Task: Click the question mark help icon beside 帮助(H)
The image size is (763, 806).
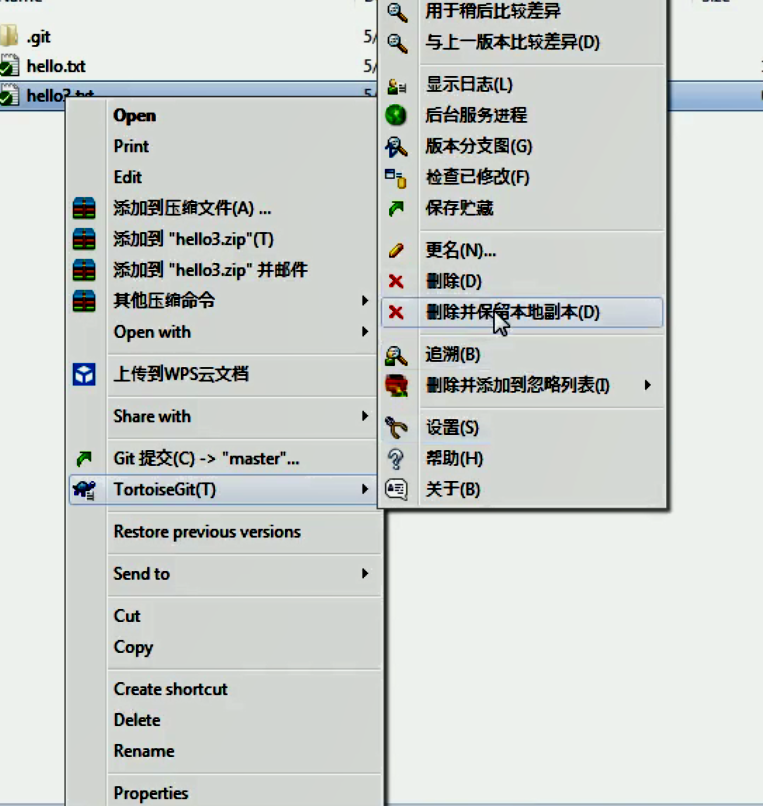Action: click(x=396, y=459)
